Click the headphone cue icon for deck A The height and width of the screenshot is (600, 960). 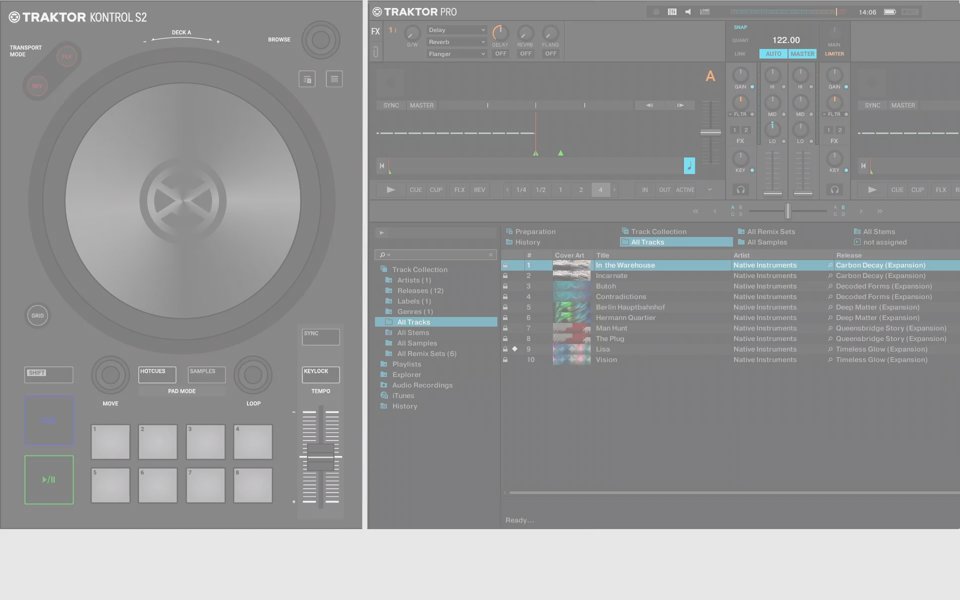741,189
